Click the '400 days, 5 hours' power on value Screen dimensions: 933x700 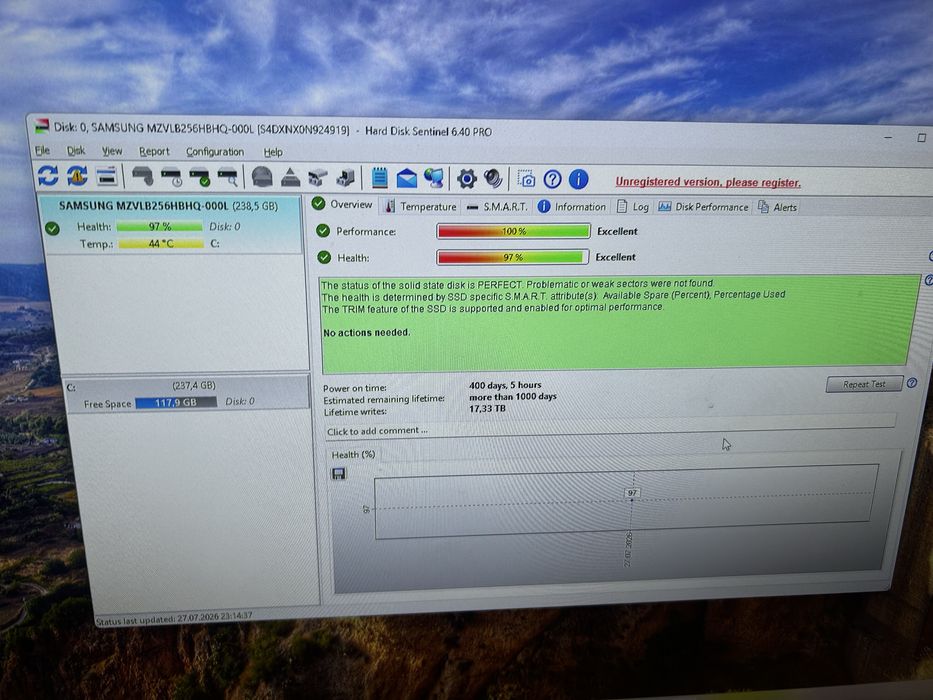pyautogui.click(x=505, y=385)
